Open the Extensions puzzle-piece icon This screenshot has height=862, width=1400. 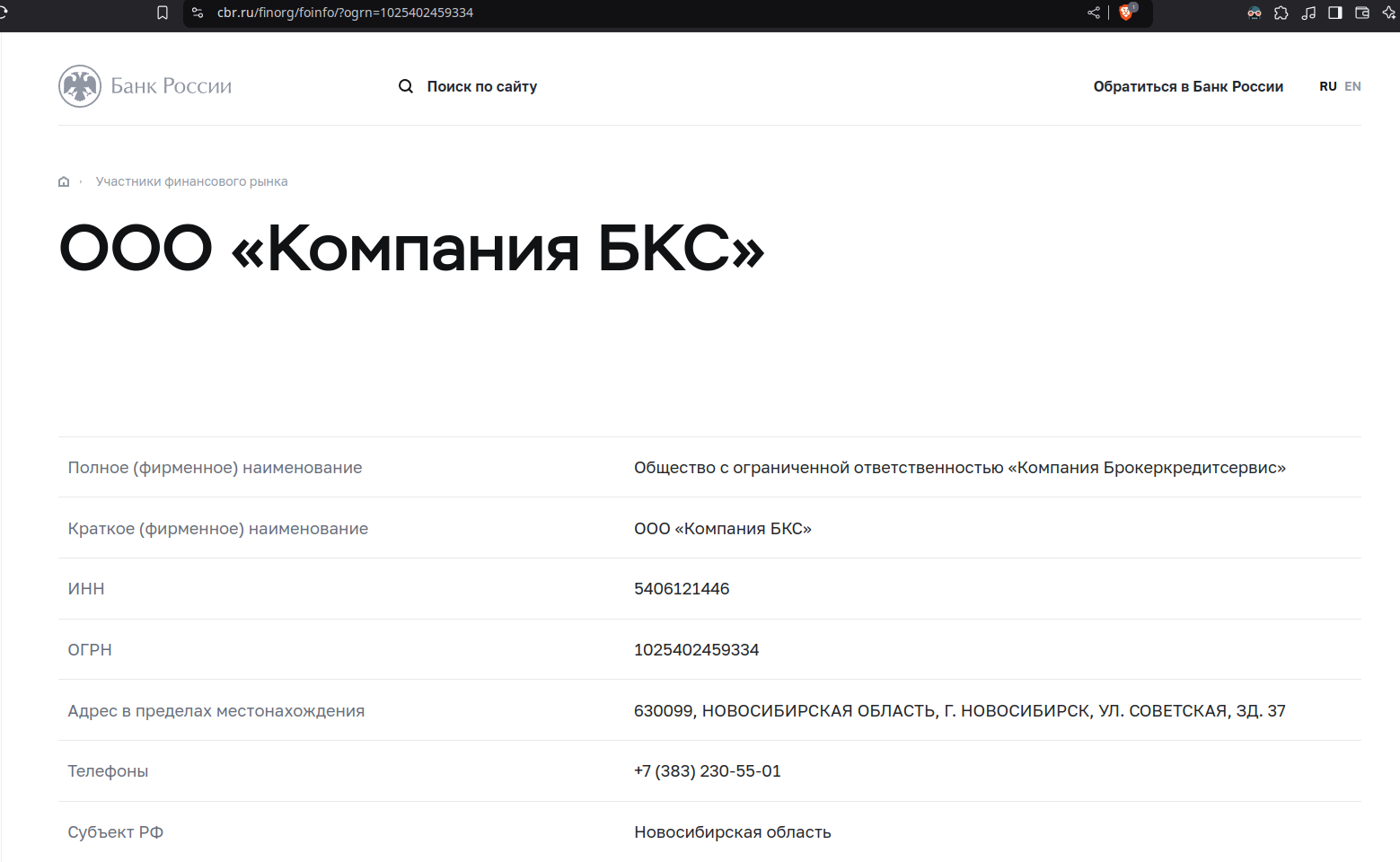point(1281,13)
